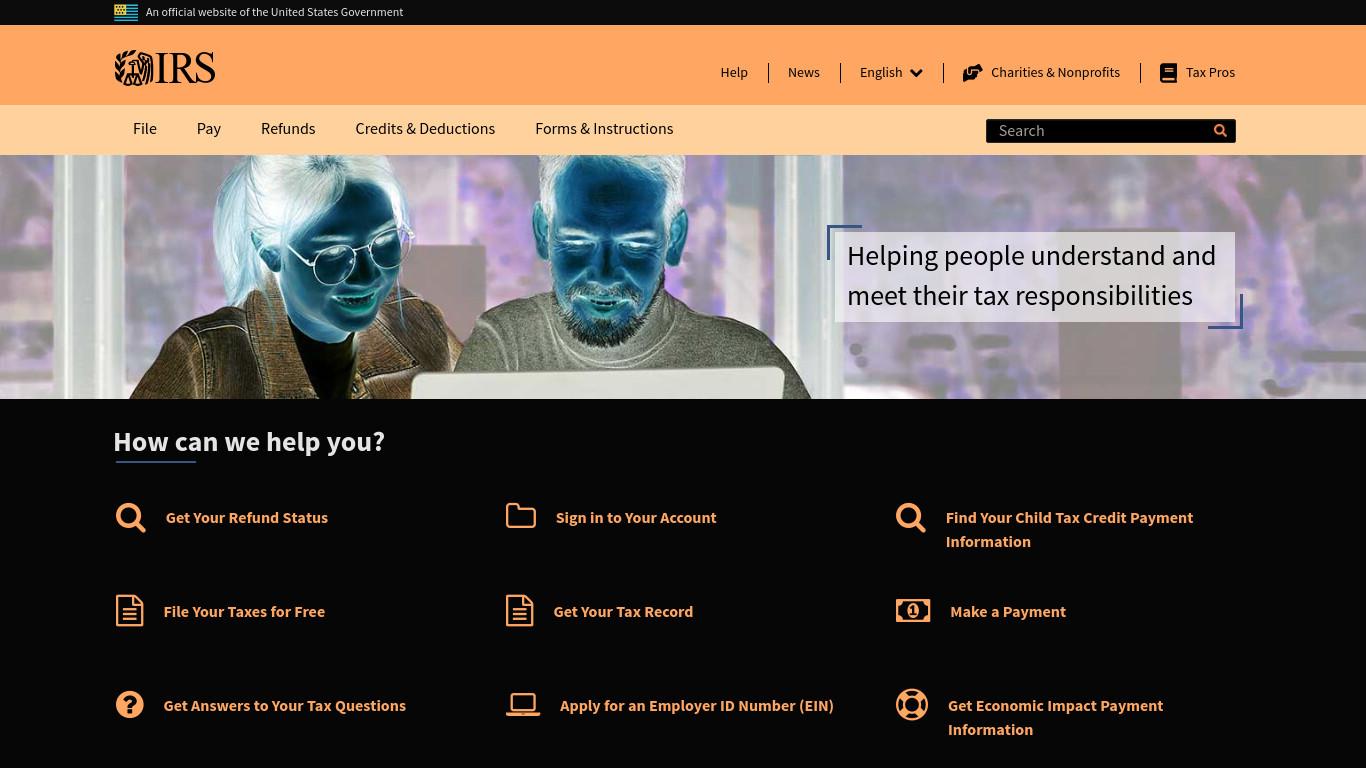
Task: Open the File menu
Action: [145, 129]
